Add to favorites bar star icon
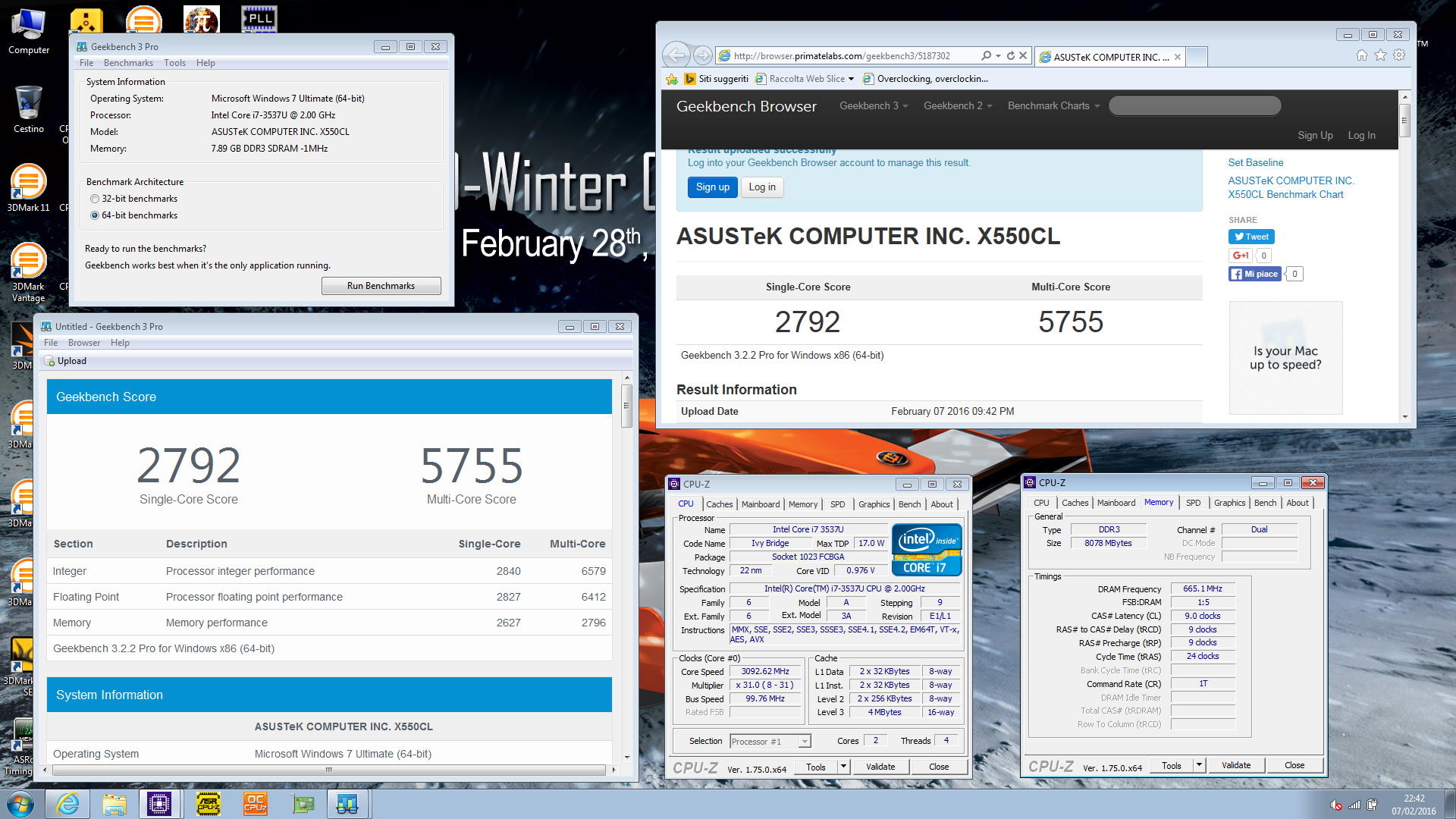 [x=672, y=79]
